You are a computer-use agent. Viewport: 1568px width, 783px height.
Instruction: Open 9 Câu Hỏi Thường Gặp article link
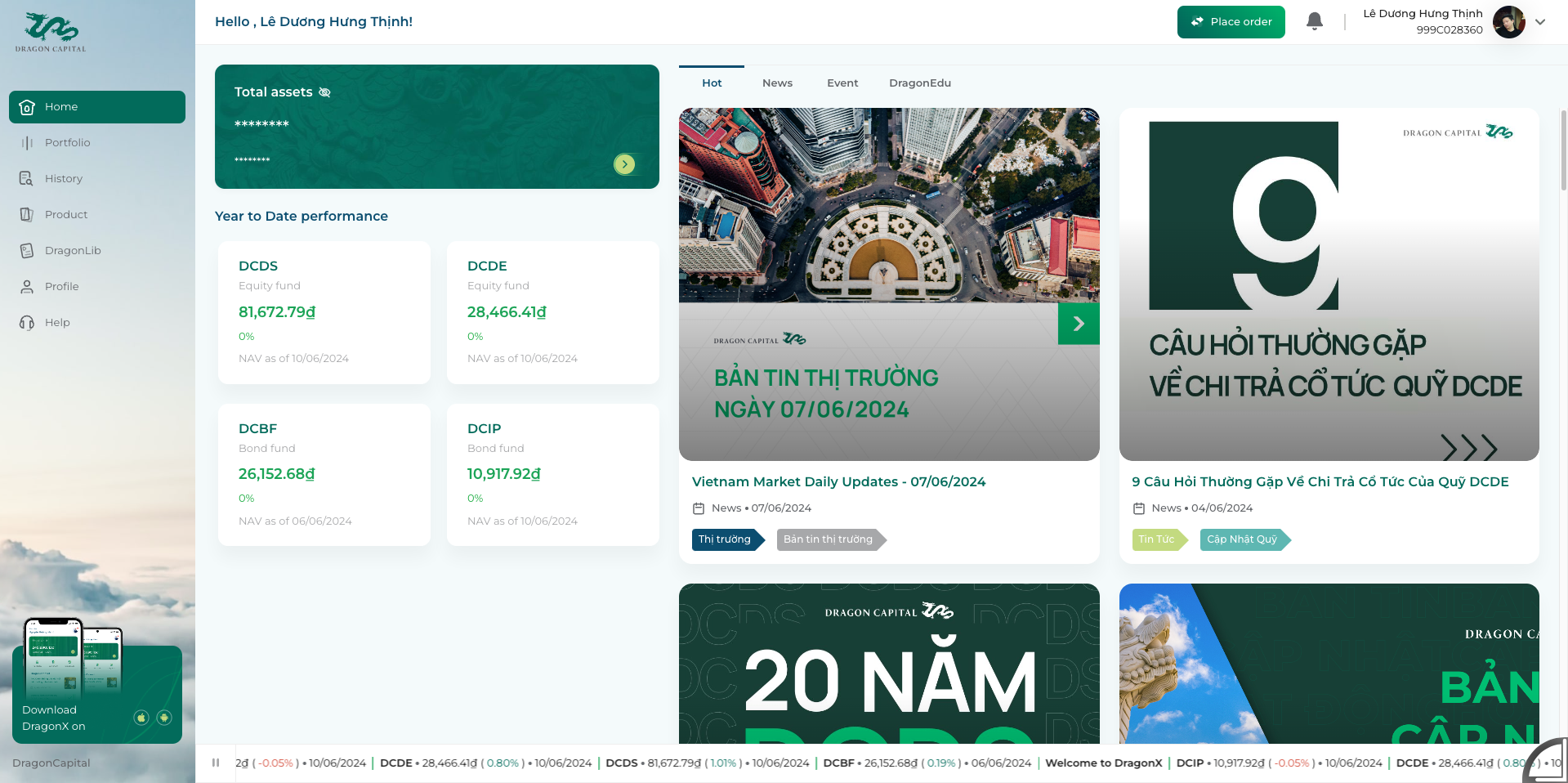pyautogui.click(x=1320, y=482)
